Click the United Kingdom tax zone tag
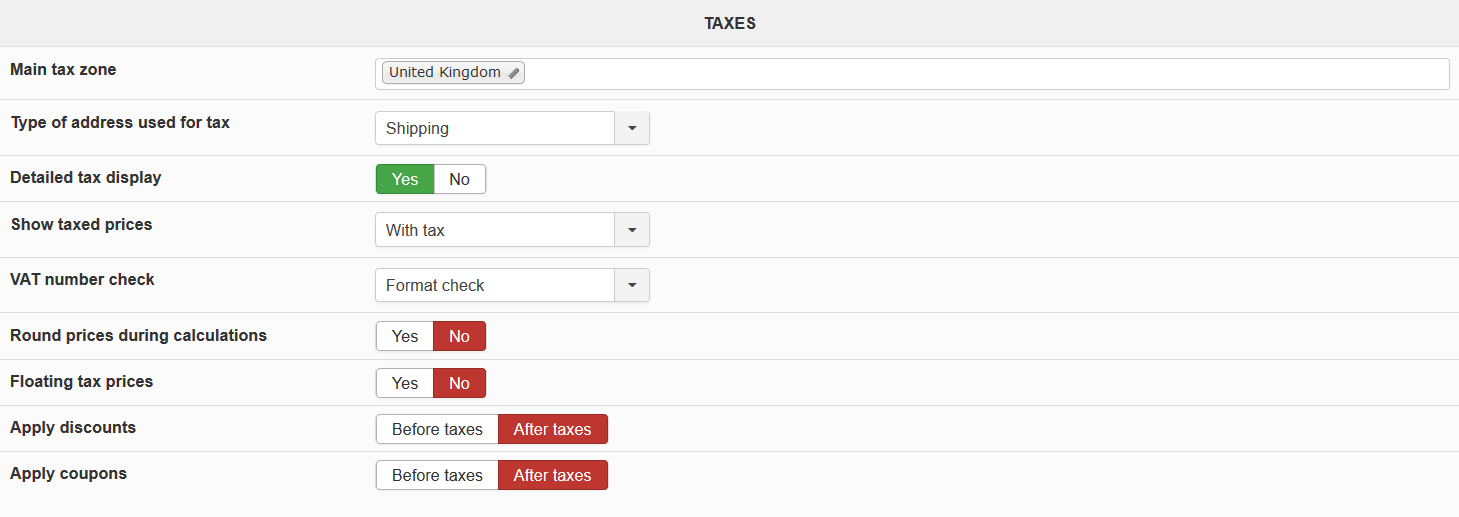1459x517 pixels. [x=445, y=73]
